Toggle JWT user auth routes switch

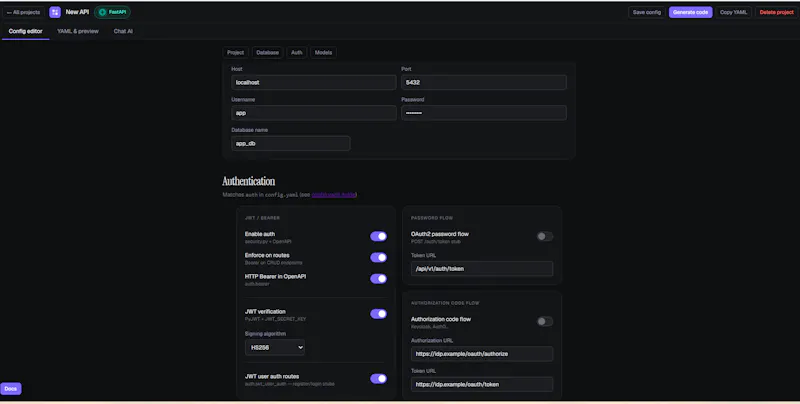click(378, 378)
